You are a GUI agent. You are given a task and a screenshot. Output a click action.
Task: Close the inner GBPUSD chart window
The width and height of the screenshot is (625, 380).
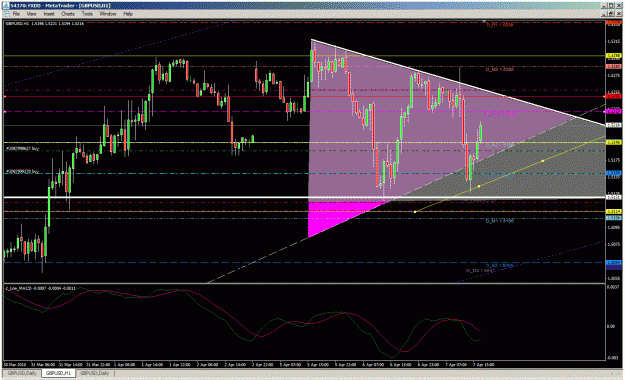(618, 14)
